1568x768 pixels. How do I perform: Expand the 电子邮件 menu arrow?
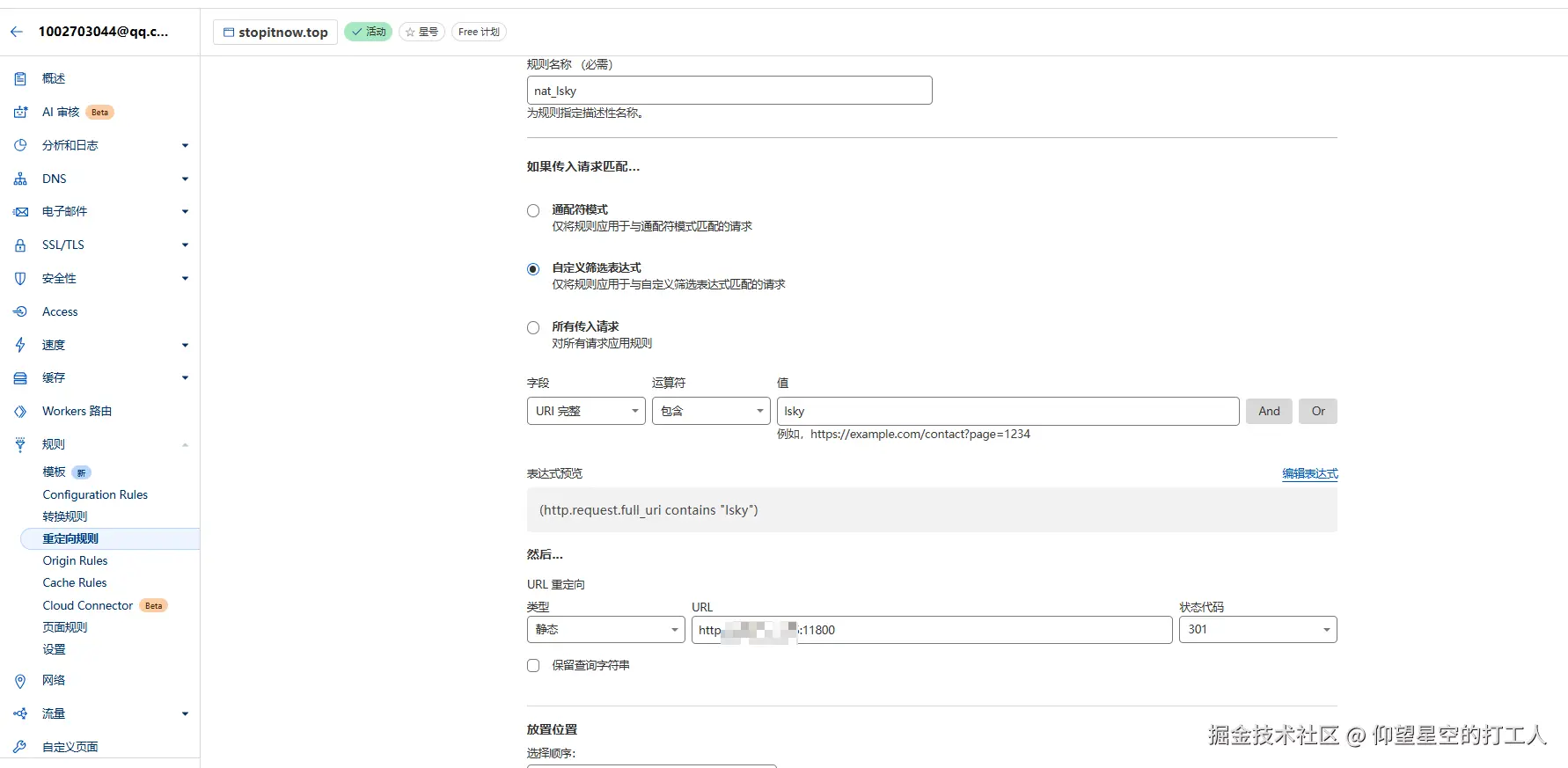pos(185,211)
